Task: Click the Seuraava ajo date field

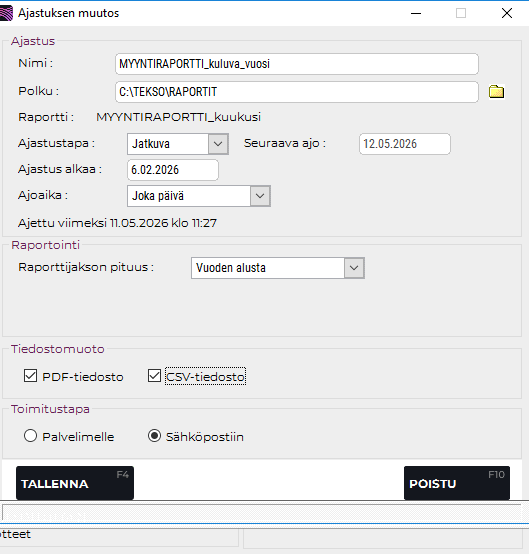Action: (x=405, y=144)
